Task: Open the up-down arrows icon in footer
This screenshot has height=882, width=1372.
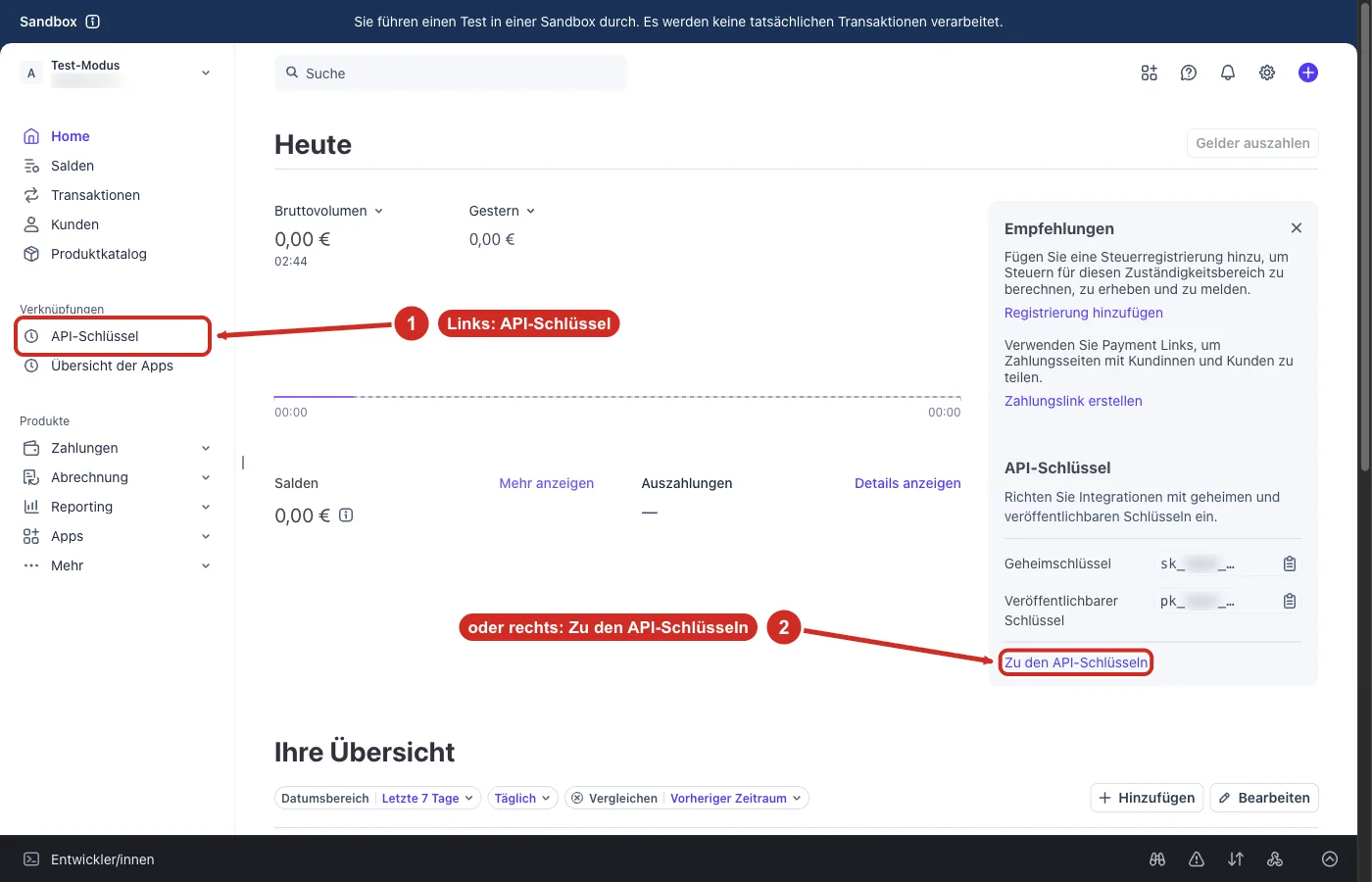Action: point(1236,859)
